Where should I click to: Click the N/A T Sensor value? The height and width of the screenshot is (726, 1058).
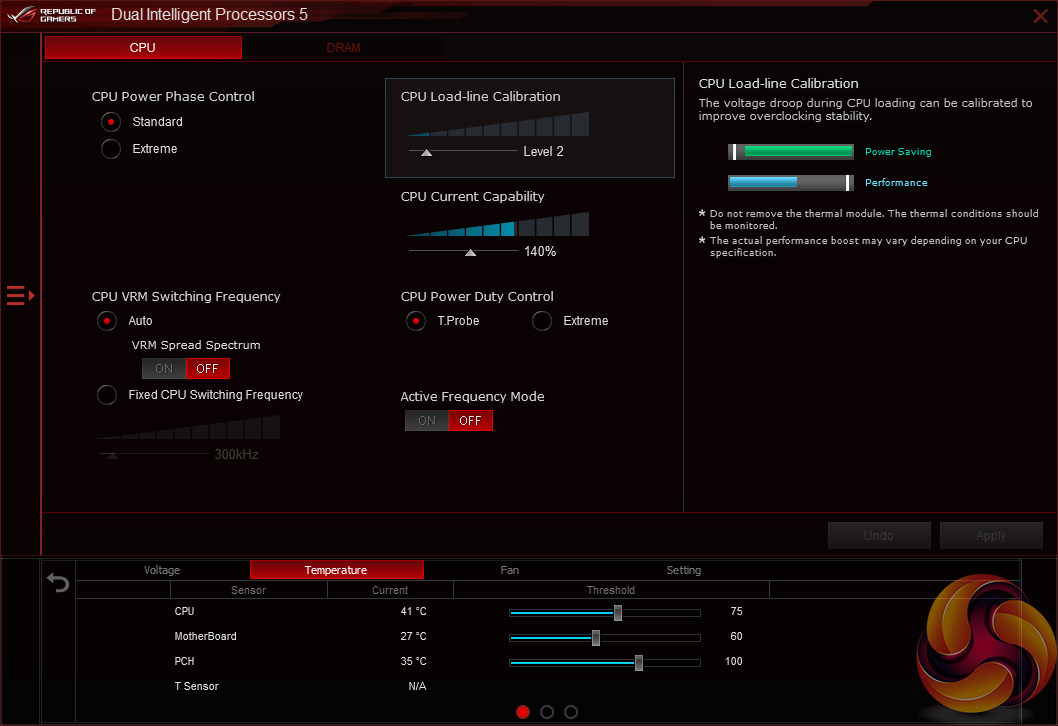point(417,686)
